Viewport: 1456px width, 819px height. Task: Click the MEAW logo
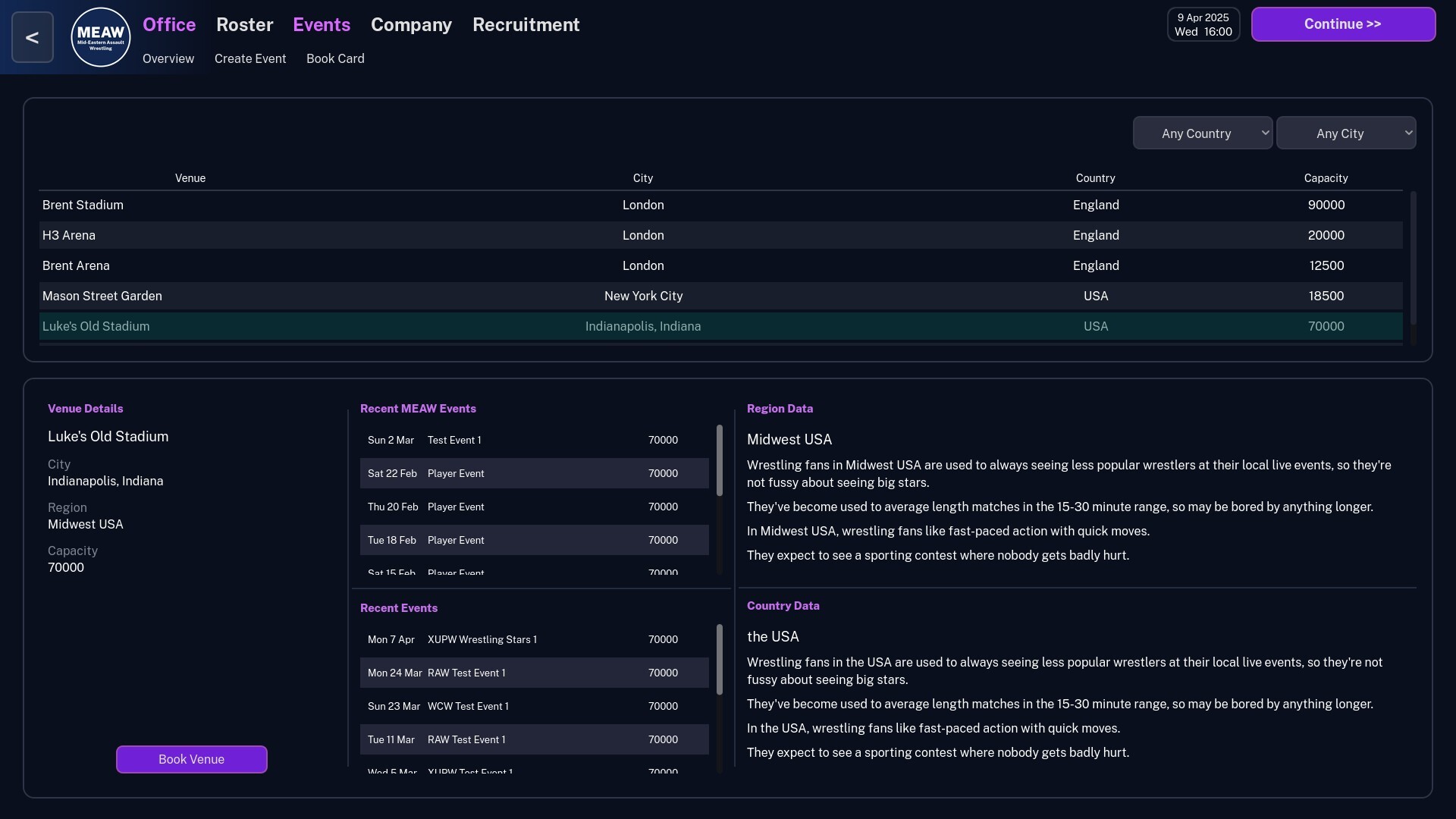click(x=99, y=36)
